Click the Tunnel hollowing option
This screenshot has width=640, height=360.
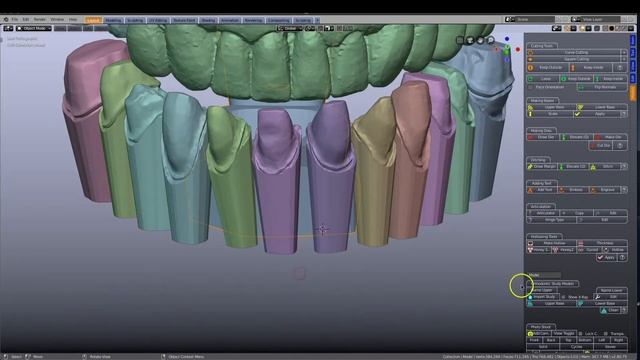(x=589, y=250)
